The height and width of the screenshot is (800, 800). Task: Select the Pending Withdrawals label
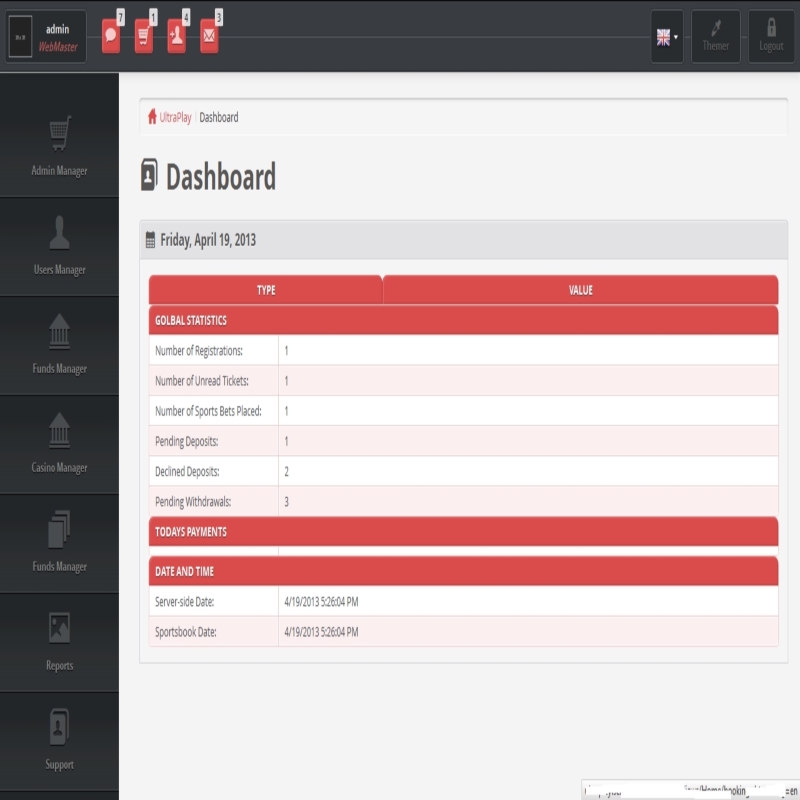193,502
